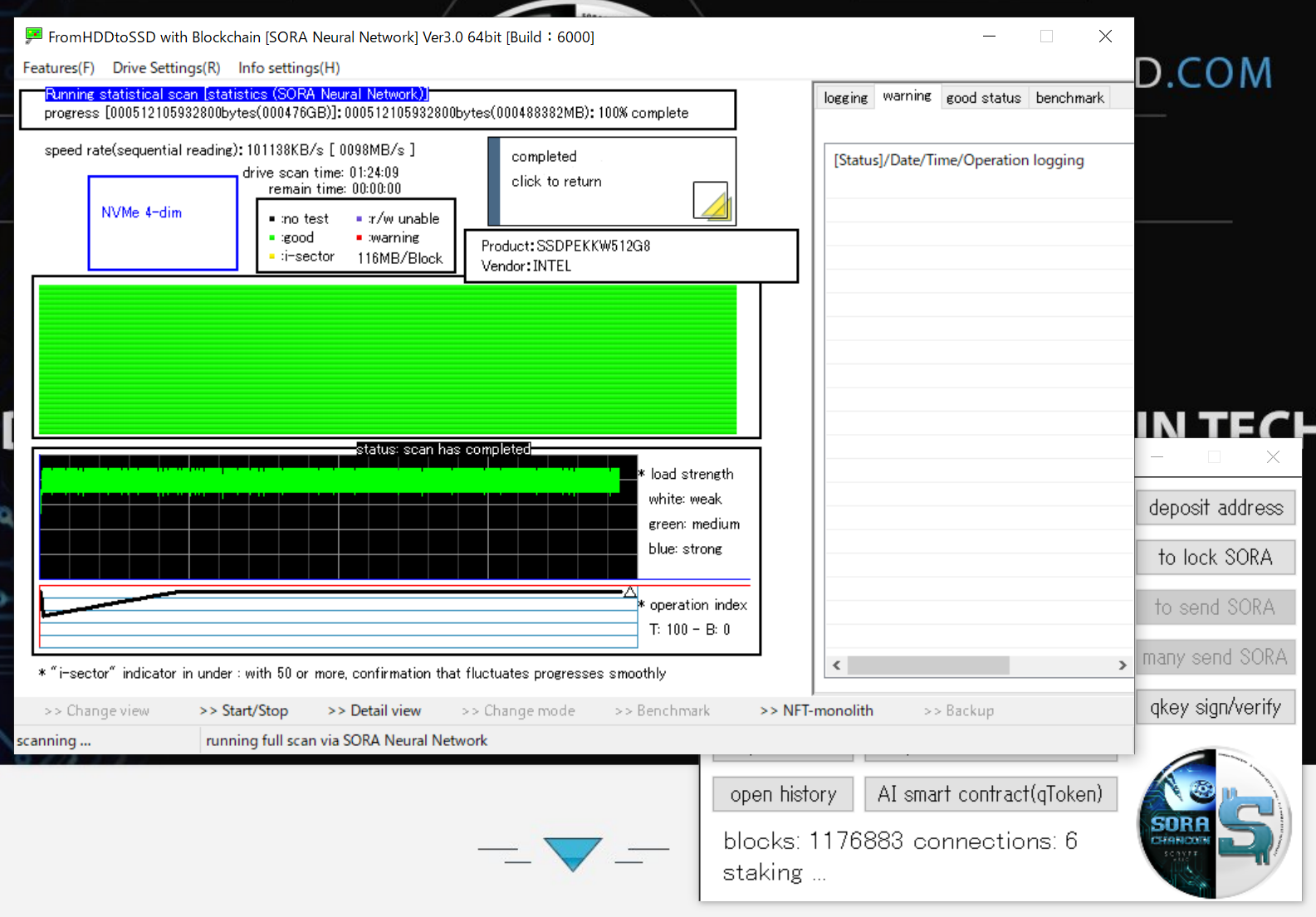Click the NVMe 4-dim box
The height and width of the screenshot is (917, 1316).
coord(163,223)
